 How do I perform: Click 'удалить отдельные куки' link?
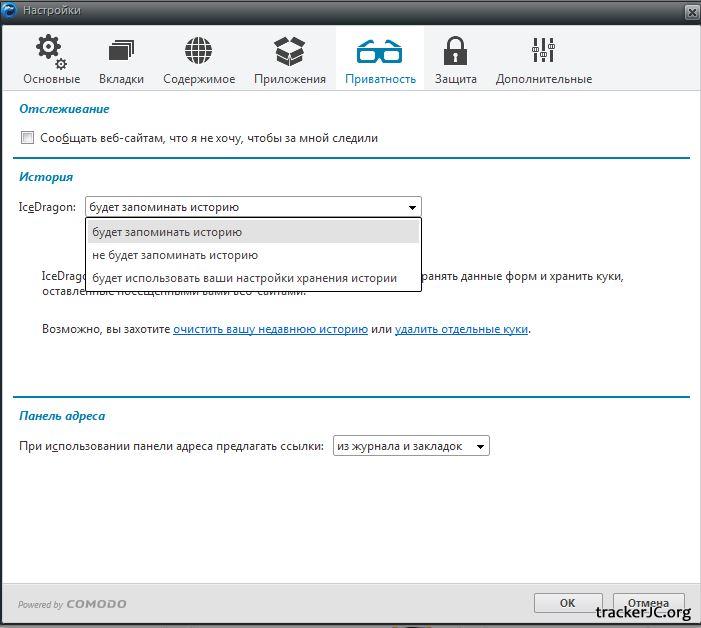tap(461, 328)
